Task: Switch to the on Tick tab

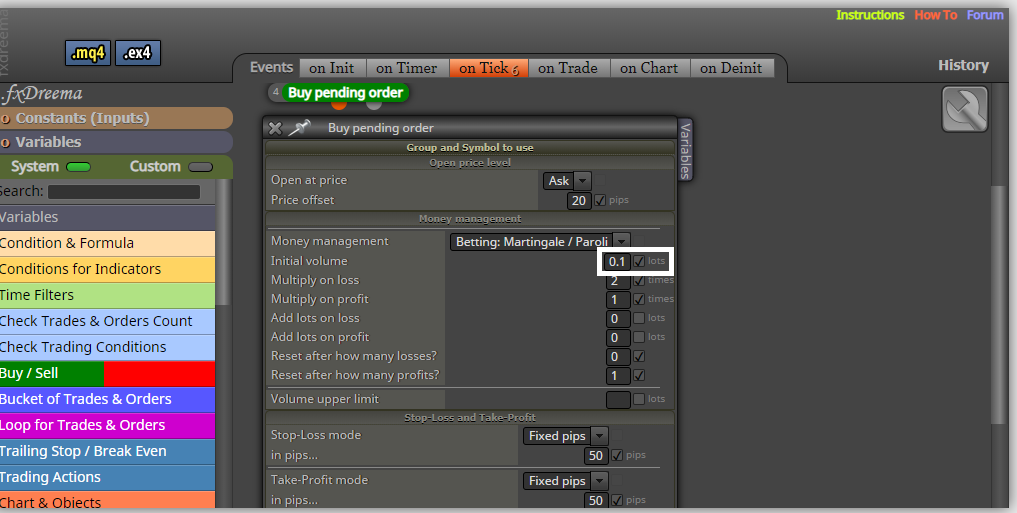Action: [488, 68]
